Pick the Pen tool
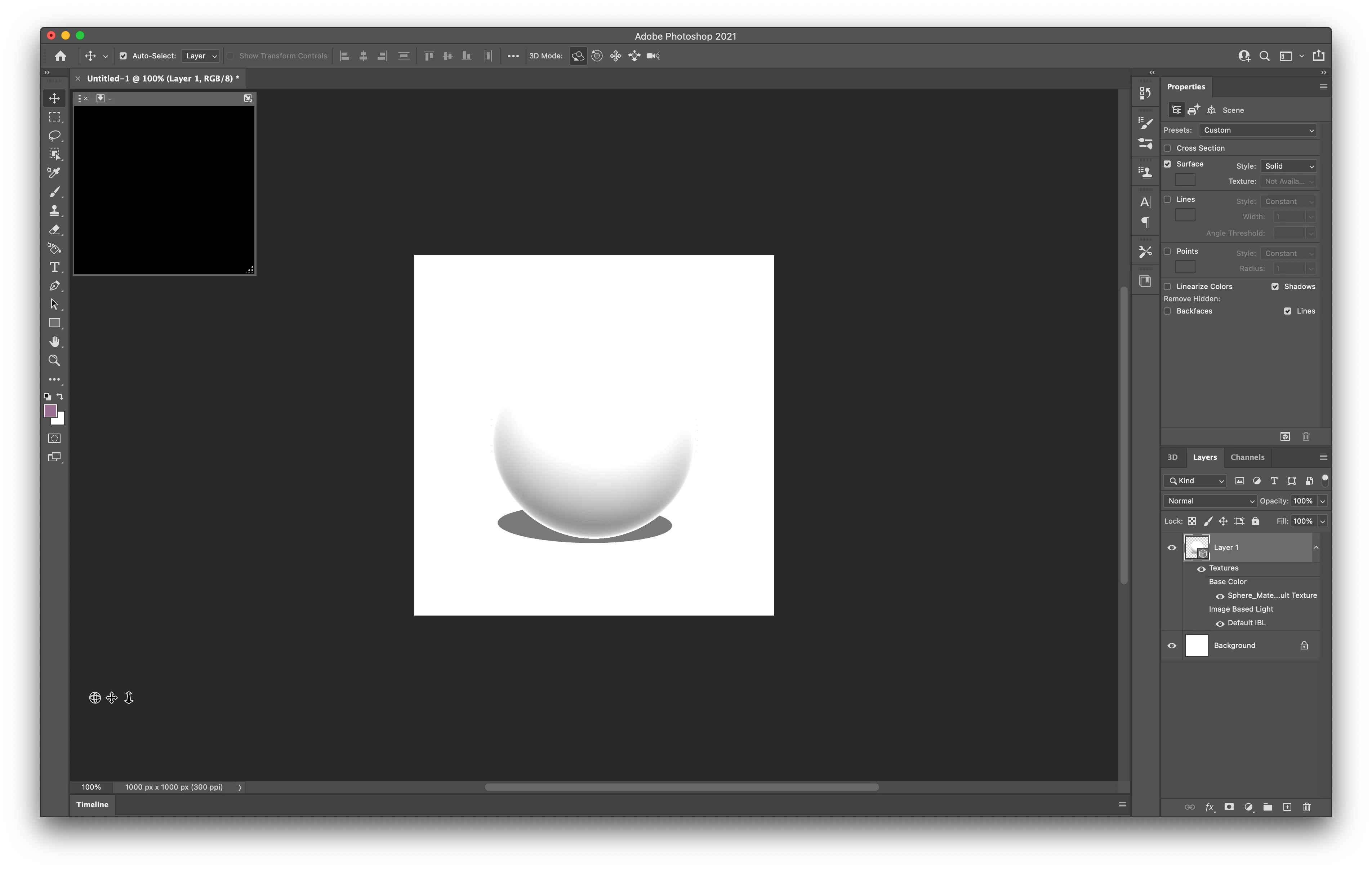1372x870 pixels. tap(55, 286)
